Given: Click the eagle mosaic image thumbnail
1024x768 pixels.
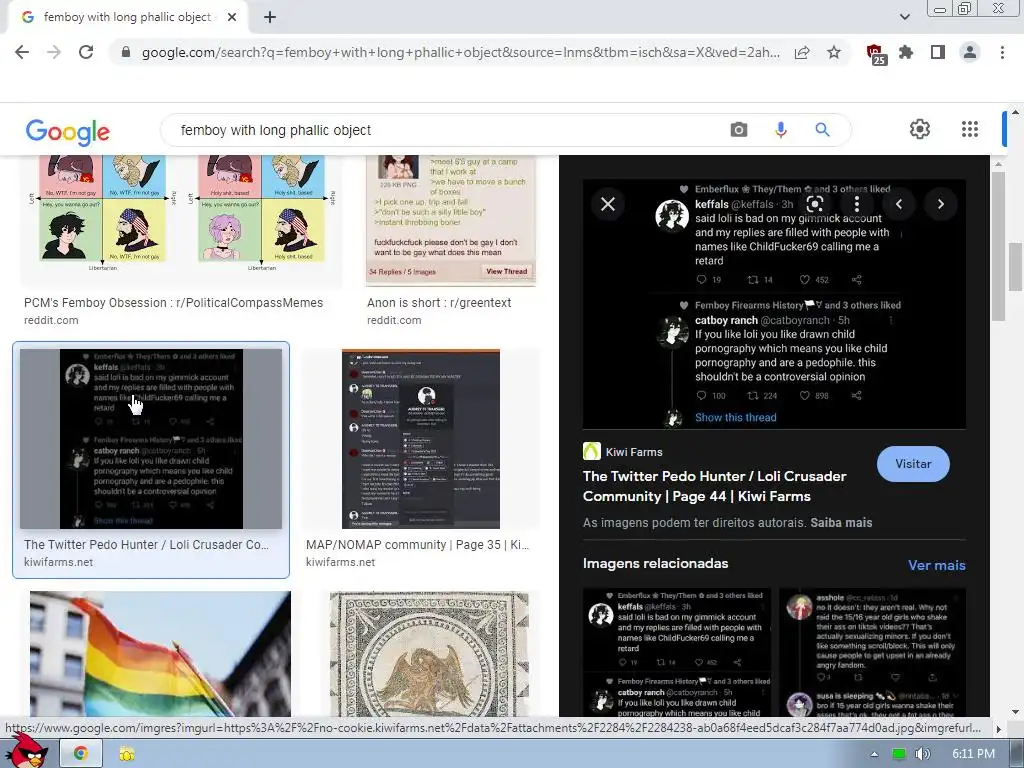Looking at the screenshot, I should click(429, 654).
